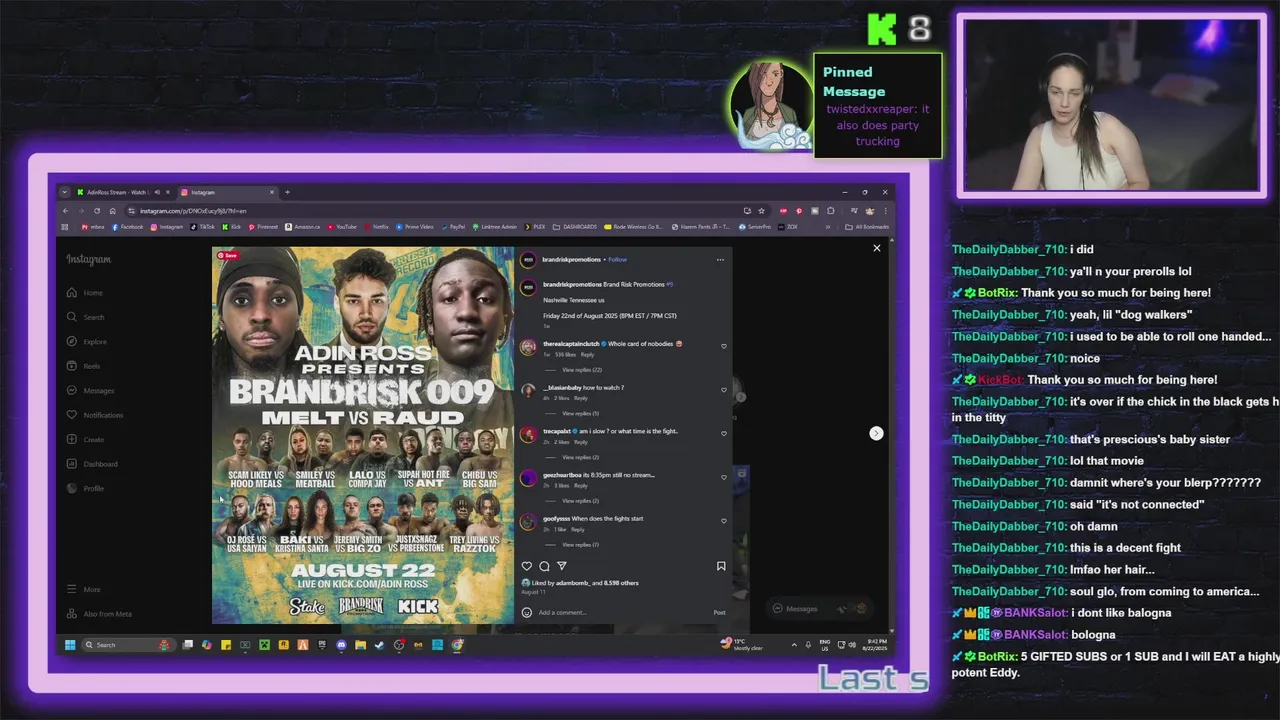The image size is (1280, 720).
Task: Open Steam from taskbar
Action: click(379, 645)
